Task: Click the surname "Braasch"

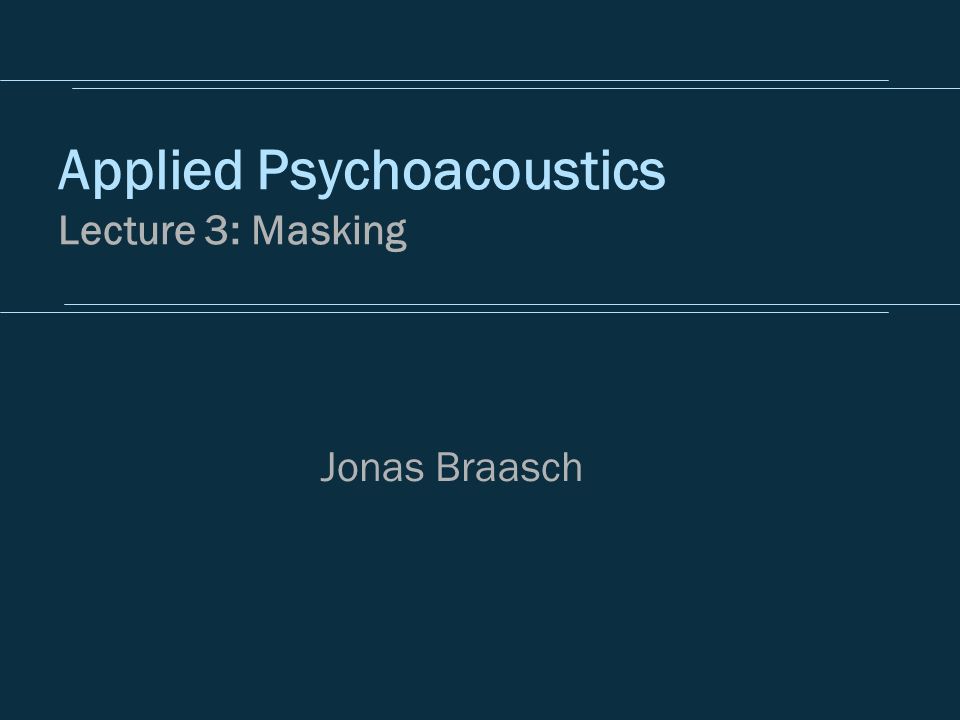Action: [x=509, y=467]
